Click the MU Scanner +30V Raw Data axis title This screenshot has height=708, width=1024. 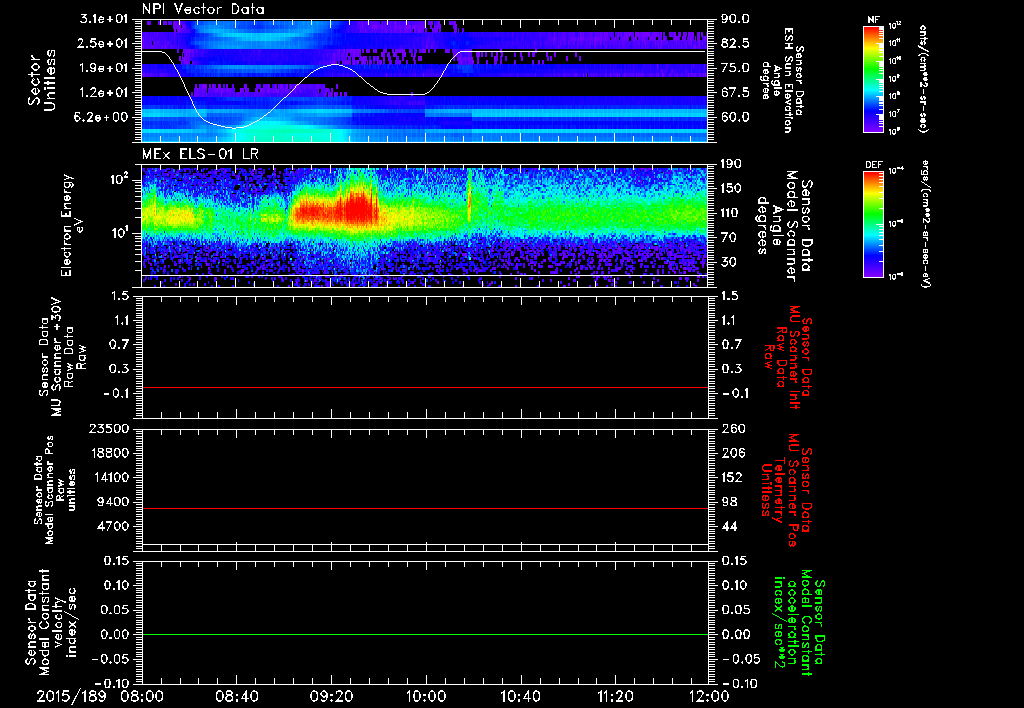coord(63,356)
